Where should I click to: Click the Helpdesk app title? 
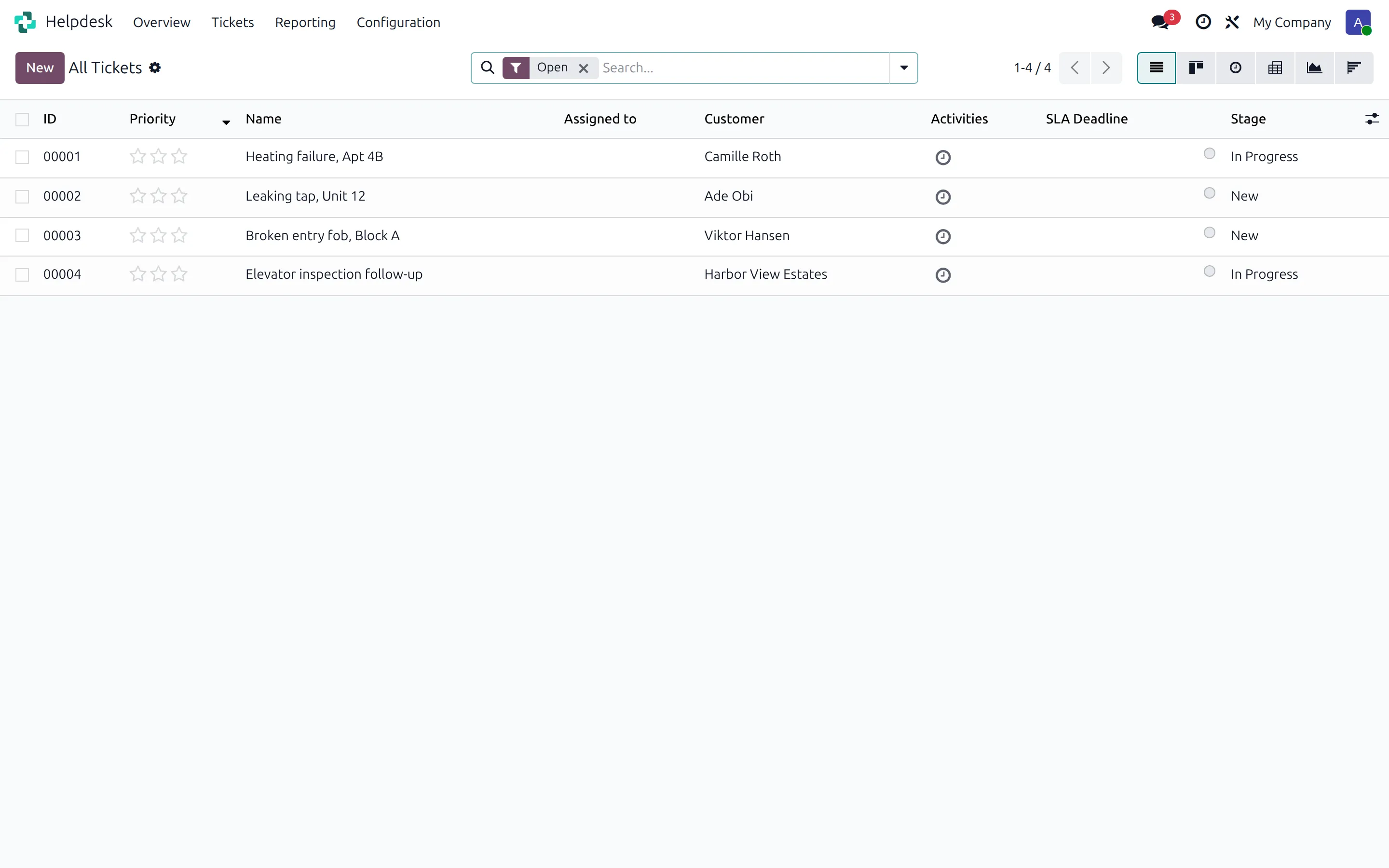point(79,22)
